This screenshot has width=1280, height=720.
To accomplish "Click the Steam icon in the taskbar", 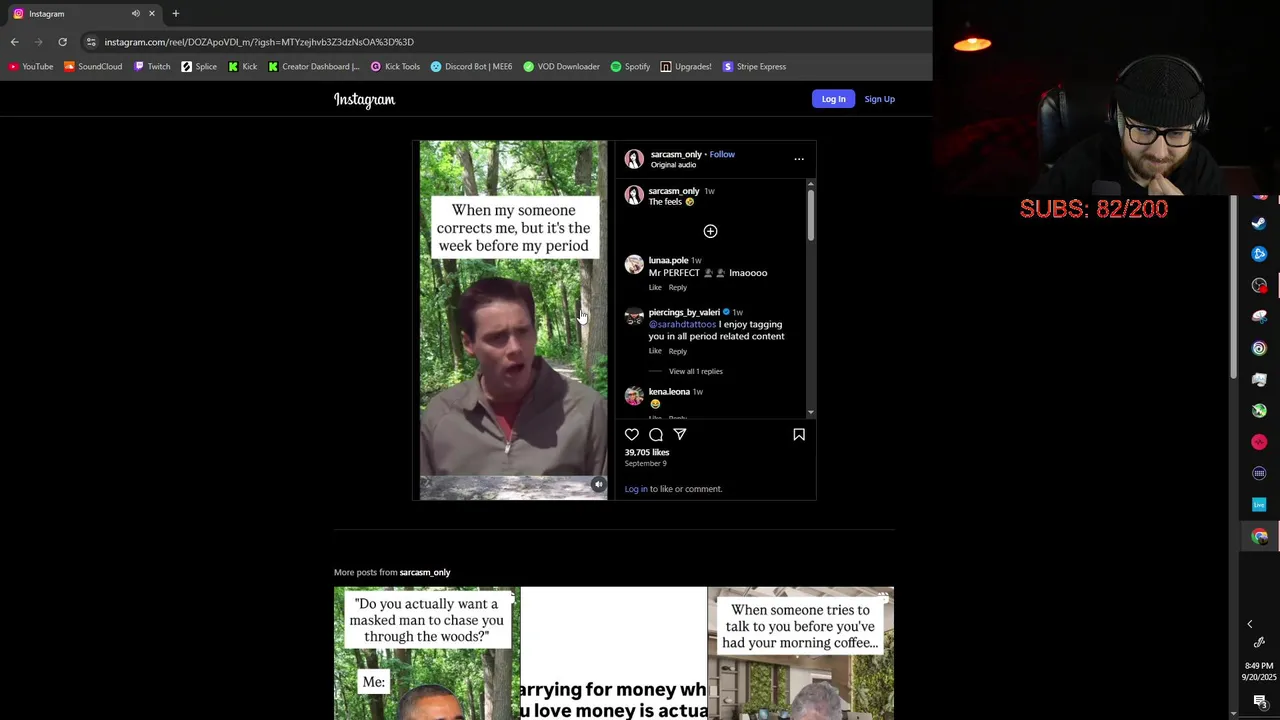I will point(1259,223).
